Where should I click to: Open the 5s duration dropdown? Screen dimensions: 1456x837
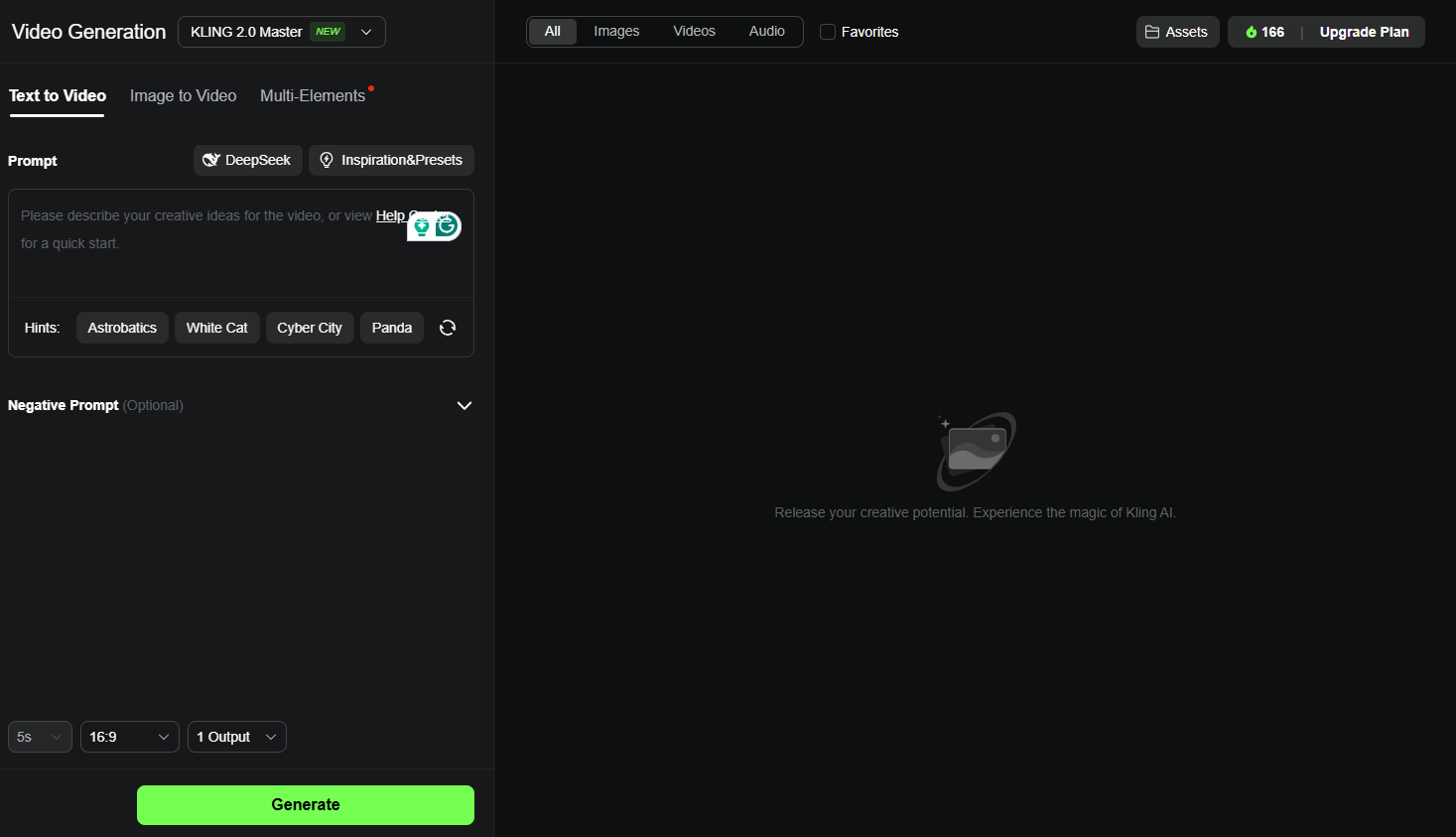[x=40, y=737]
